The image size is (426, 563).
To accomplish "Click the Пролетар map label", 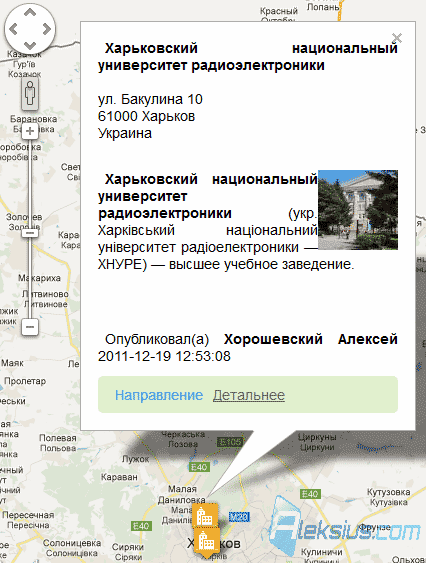I will [25, 381].
